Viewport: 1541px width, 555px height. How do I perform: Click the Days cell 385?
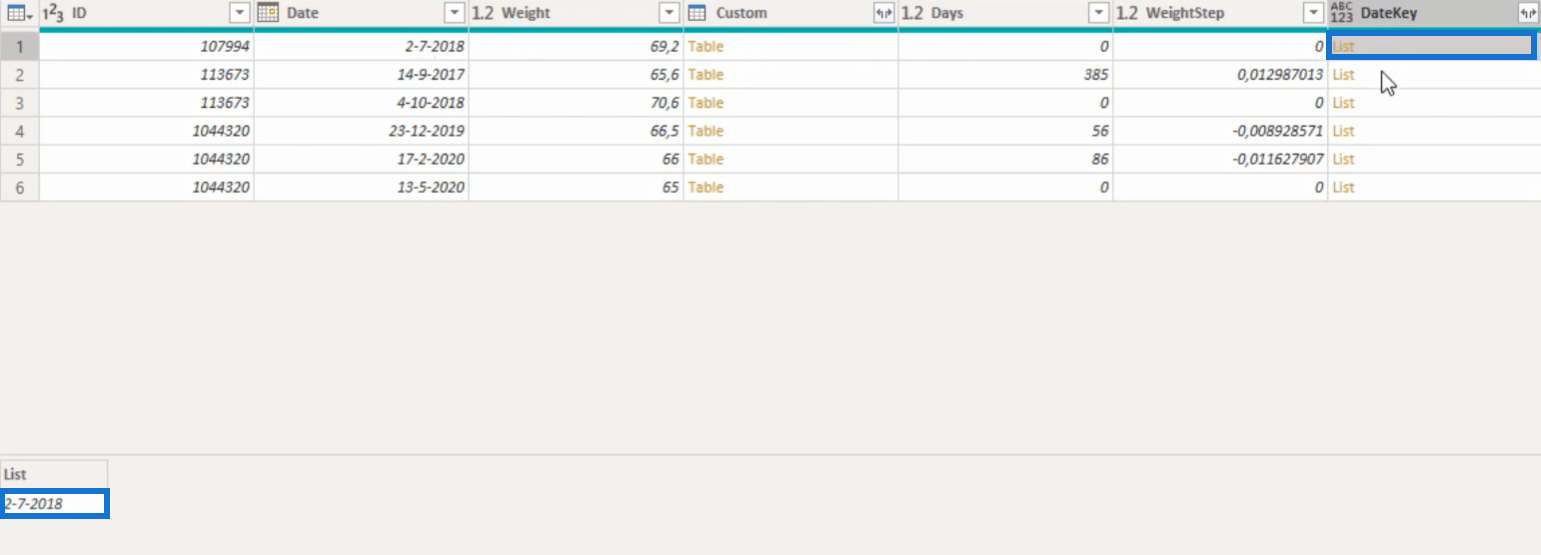(x=1005, y=75)
